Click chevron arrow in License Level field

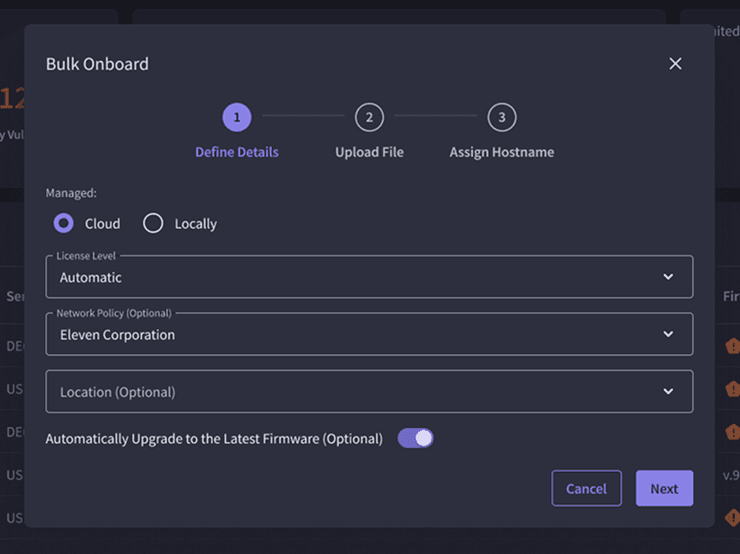(668, 277)
